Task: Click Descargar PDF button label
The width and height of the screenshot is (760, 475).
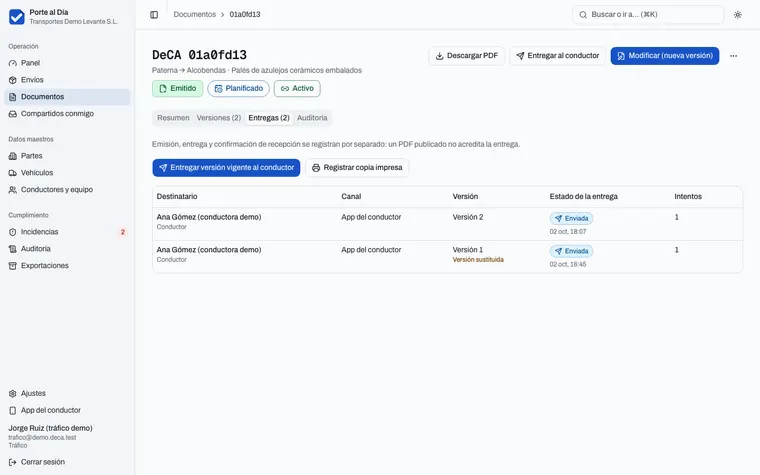Action: pyautogui.click(x=472, y=56)
